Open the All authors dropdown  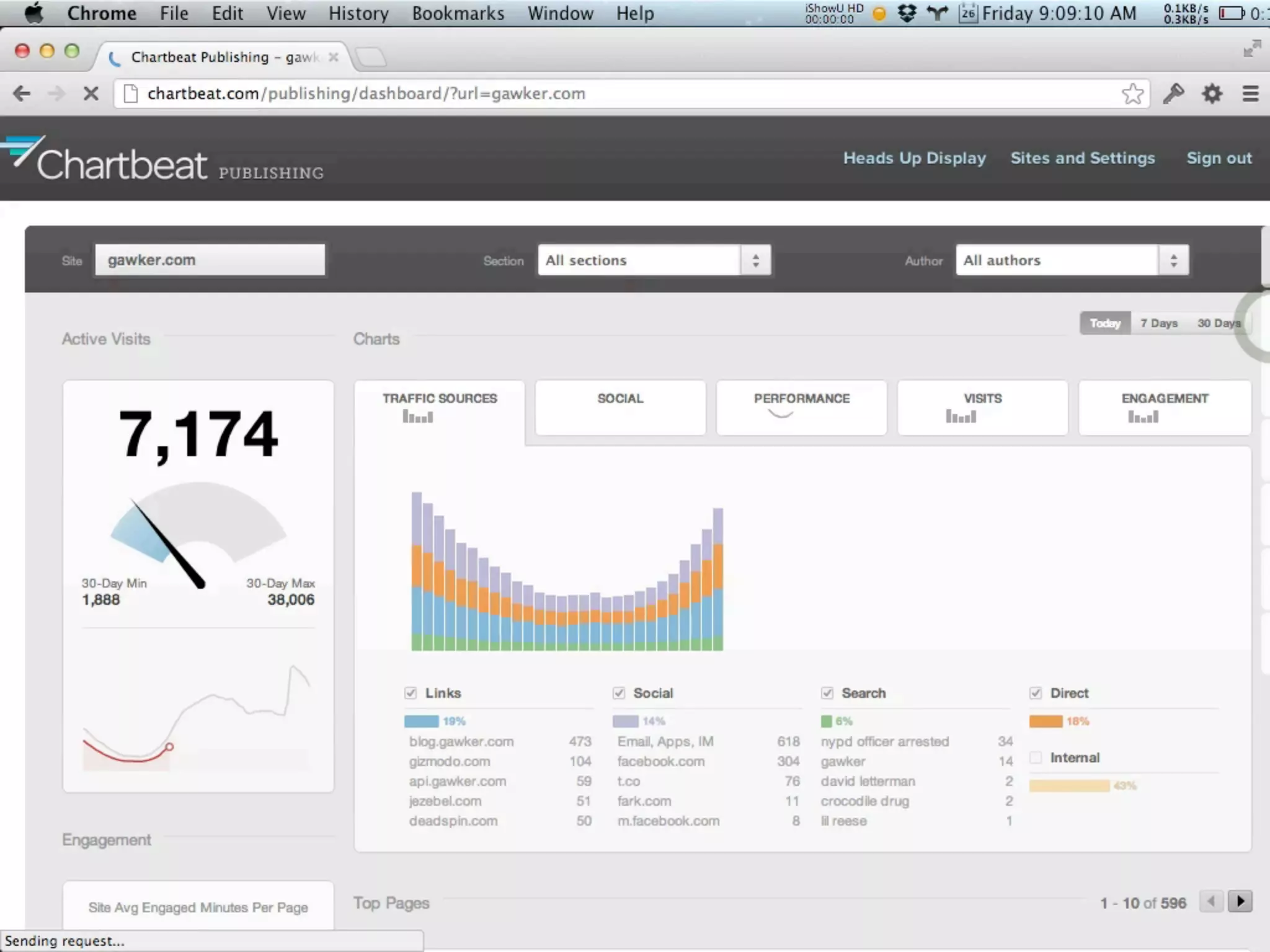[x=1072, y=260]
